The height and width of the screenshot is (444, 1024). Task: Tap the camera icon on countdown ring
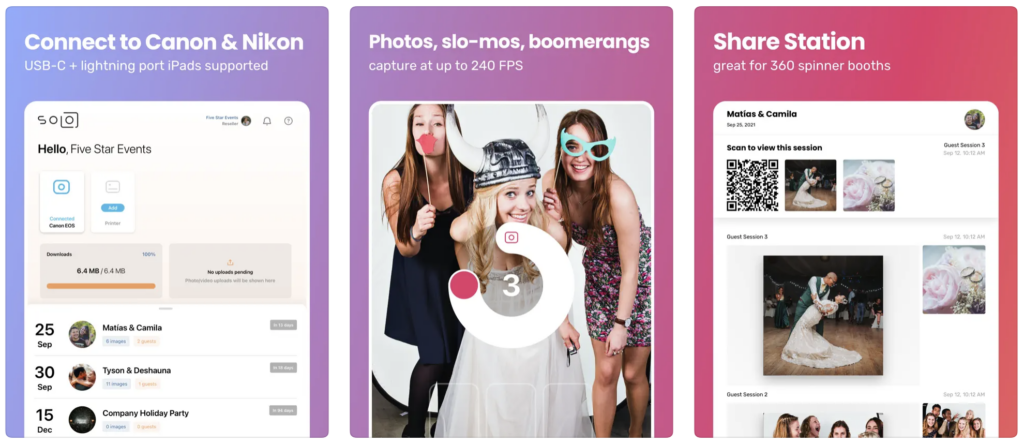coord(511,238)
